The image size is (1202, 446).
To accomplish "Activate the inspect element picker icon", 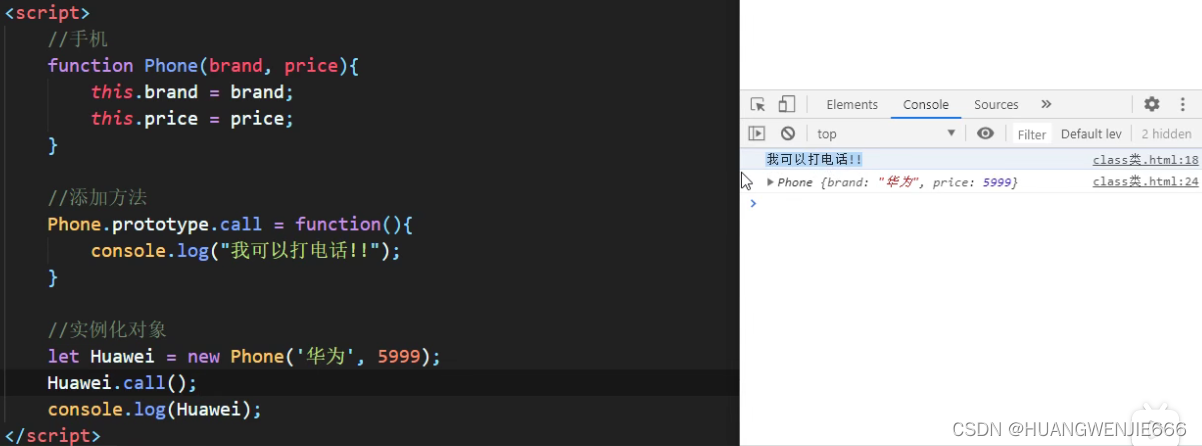I will 758,104.
